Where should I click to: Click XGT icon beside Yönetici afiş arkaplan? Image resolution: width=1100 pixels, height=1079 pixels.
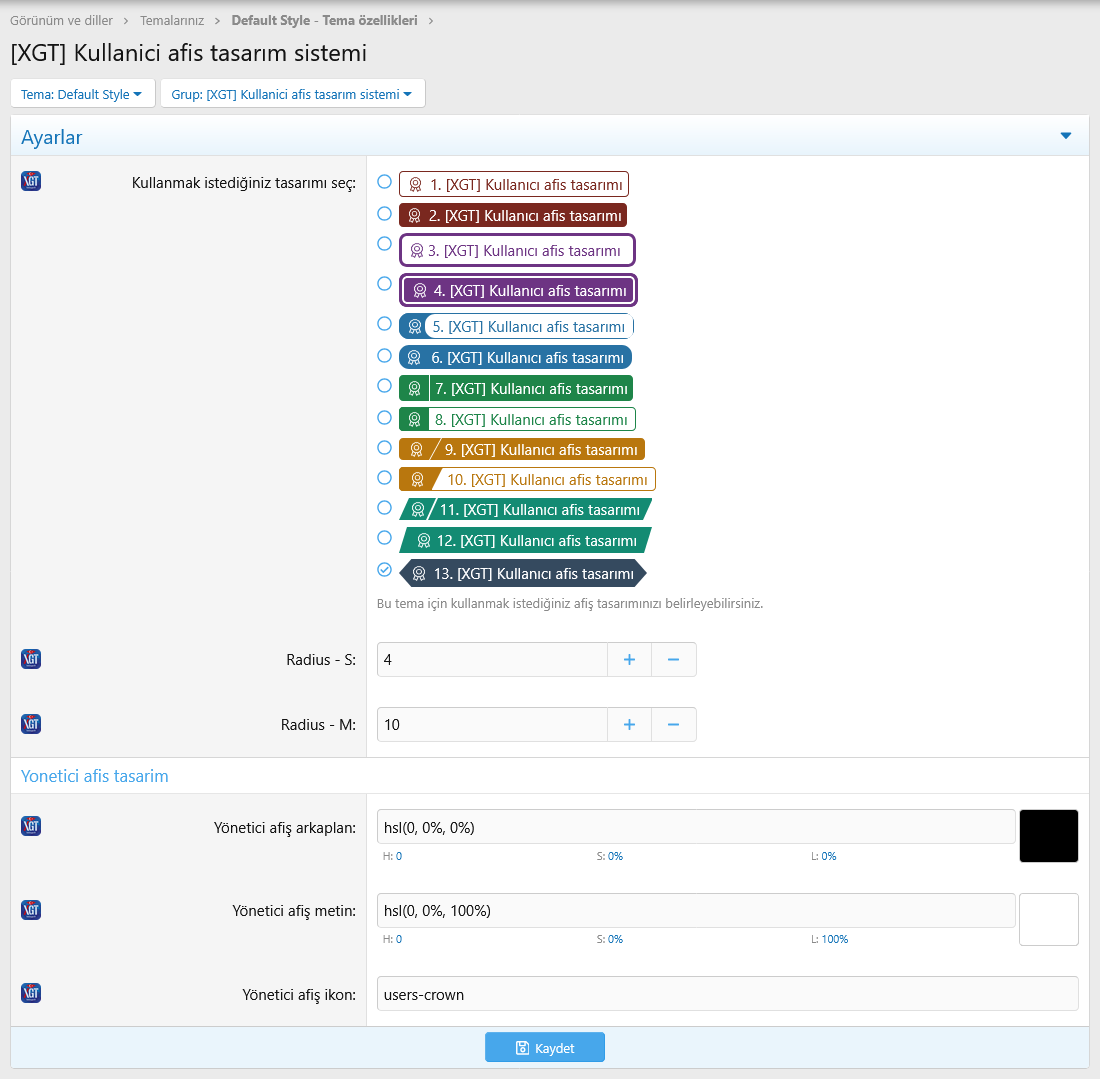(x=31, y=826)
